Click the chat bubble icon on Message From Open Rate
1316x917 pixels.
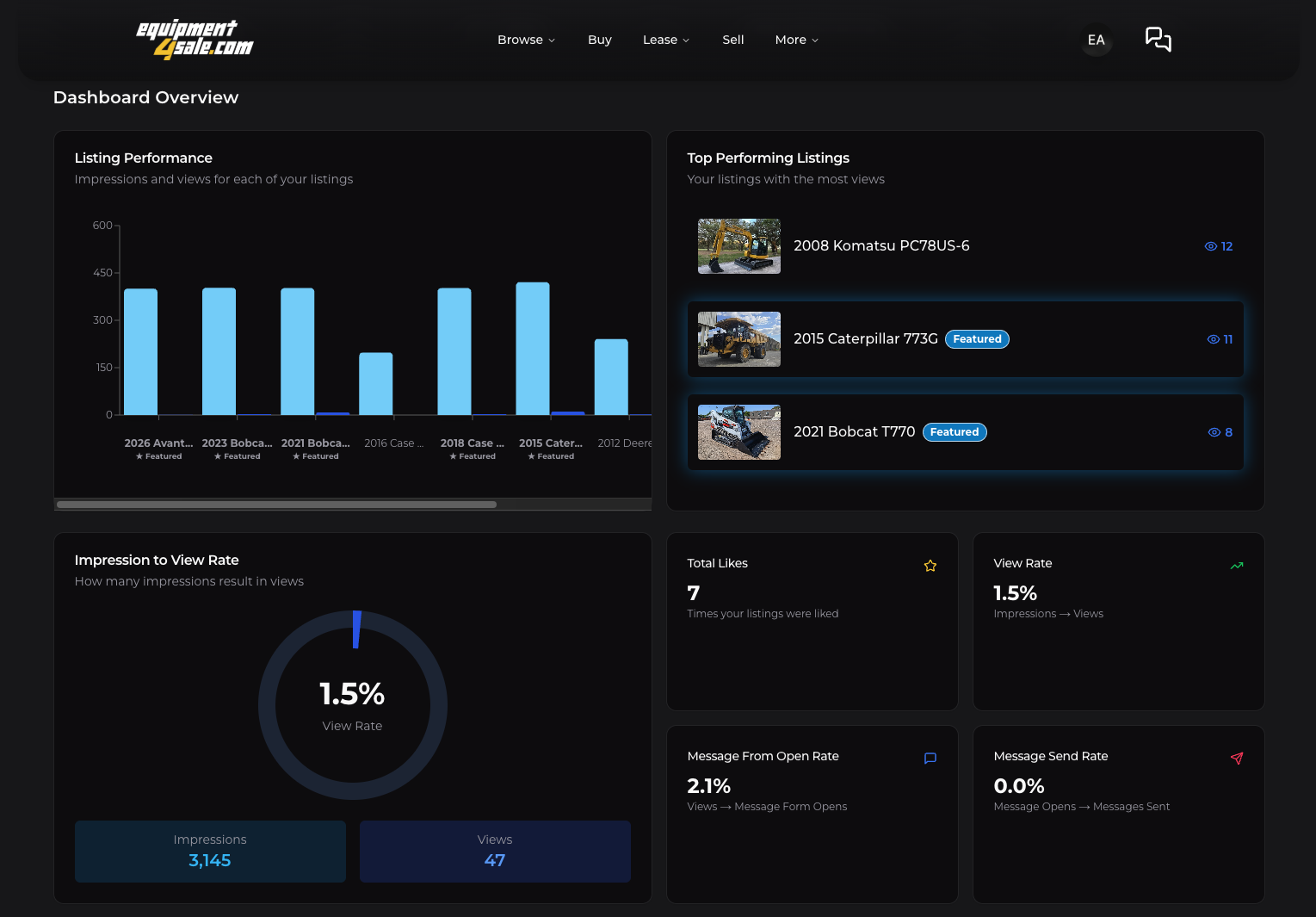coord(930,759)
